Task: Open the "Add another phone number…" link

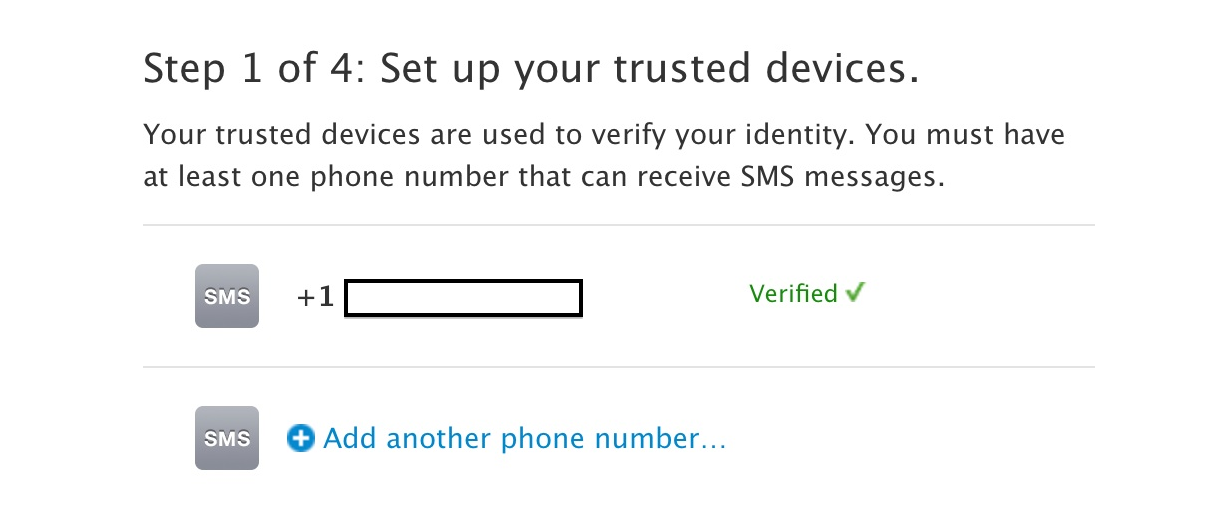Action: point(524,438)
